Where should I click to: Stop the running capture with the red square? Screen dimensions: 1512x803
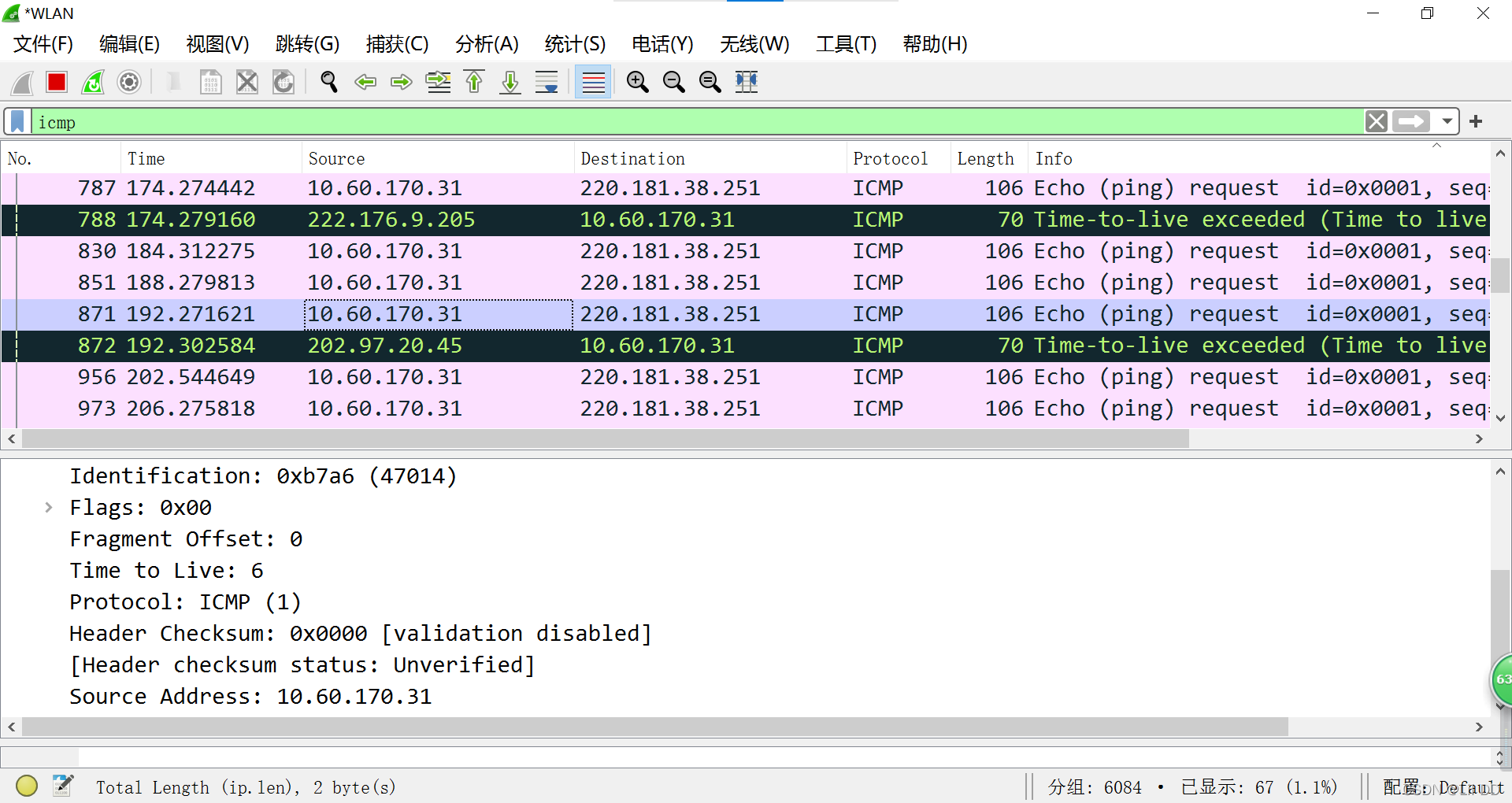coord(57,82)
